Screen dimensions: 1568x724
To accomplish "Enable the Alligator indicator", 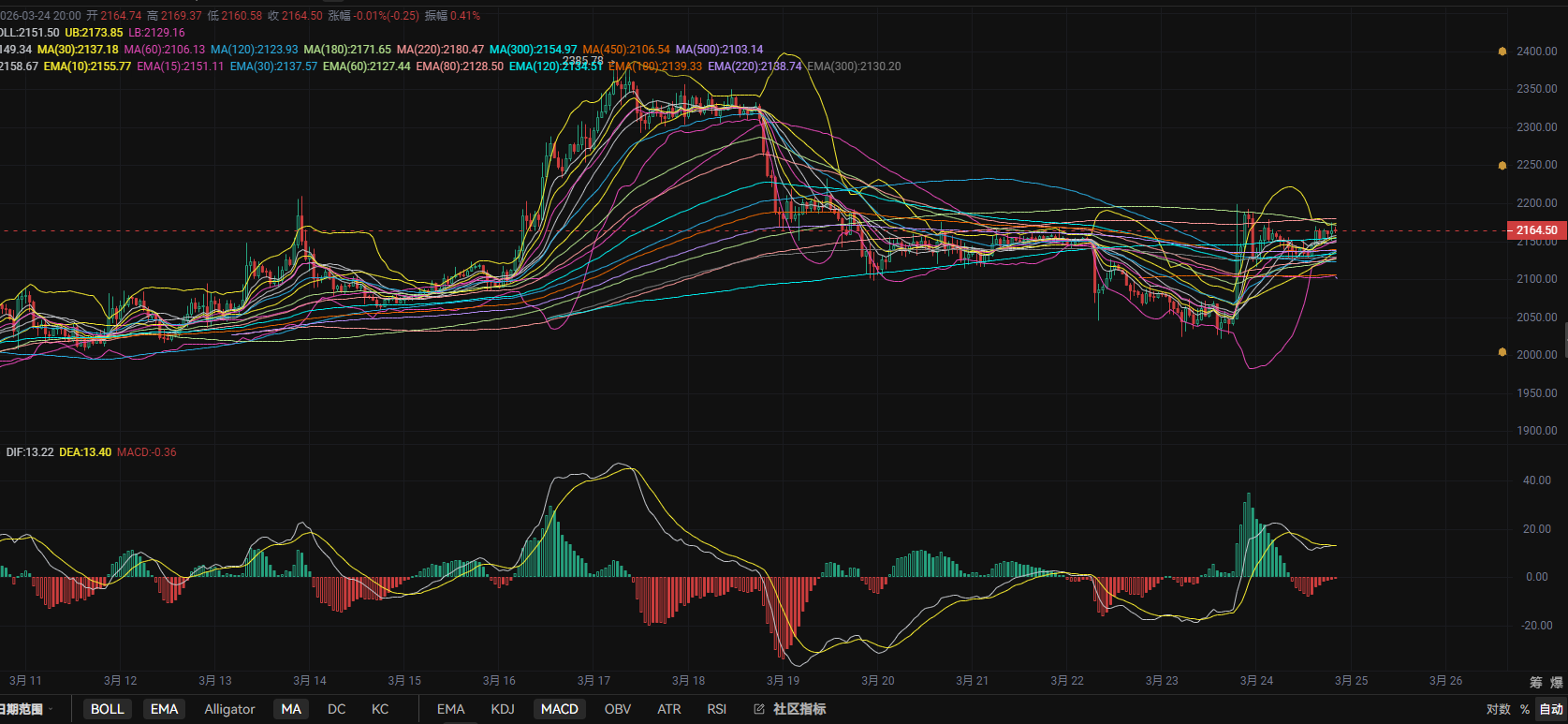I will point(229,709).
